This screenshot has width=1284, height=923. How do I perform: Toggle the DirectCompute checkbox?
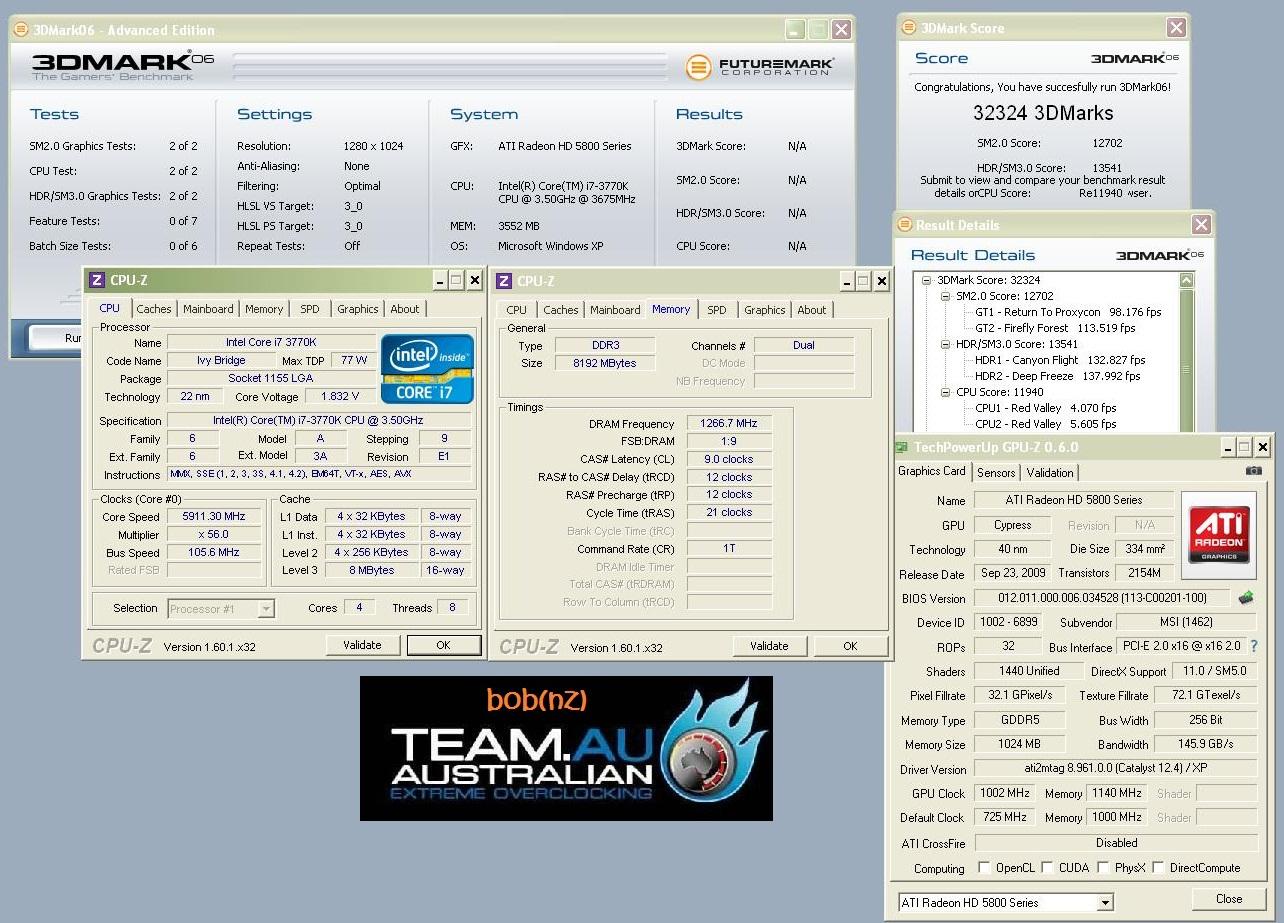pos(1159,868)
